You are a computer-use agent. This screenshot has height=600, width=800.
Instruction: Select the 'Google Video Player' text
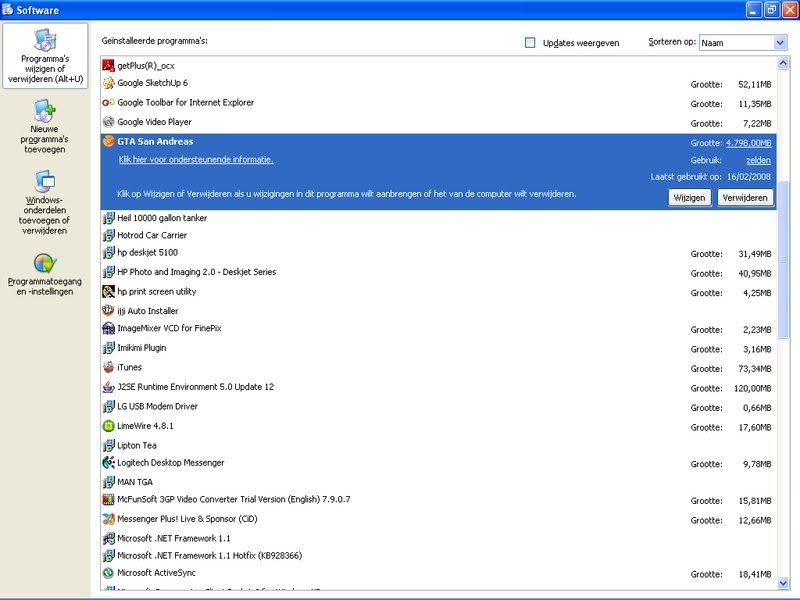[155, 122]
